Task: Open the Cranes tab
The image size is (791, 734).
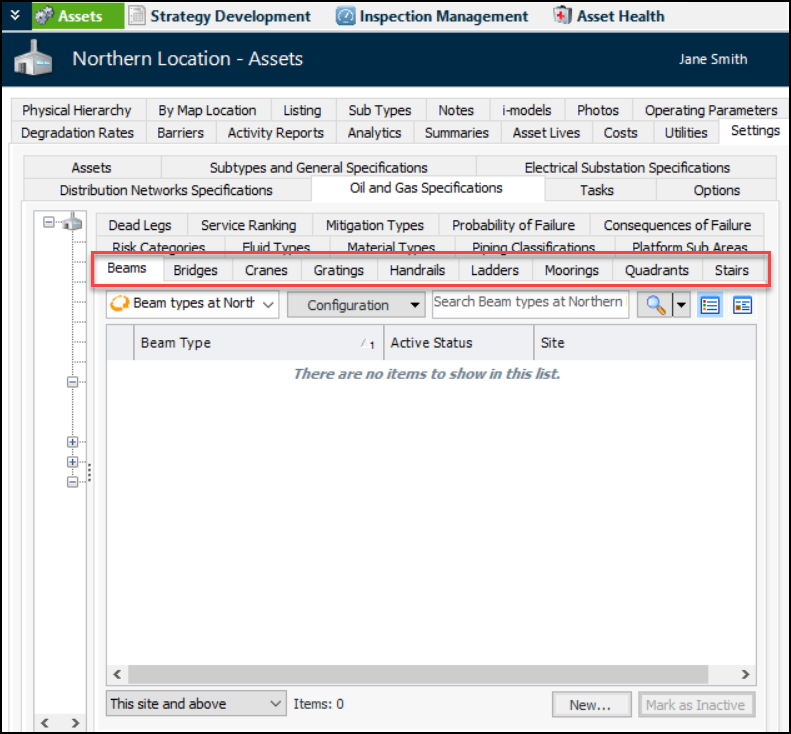Action: pyautogui.click(x=266, y=270)
